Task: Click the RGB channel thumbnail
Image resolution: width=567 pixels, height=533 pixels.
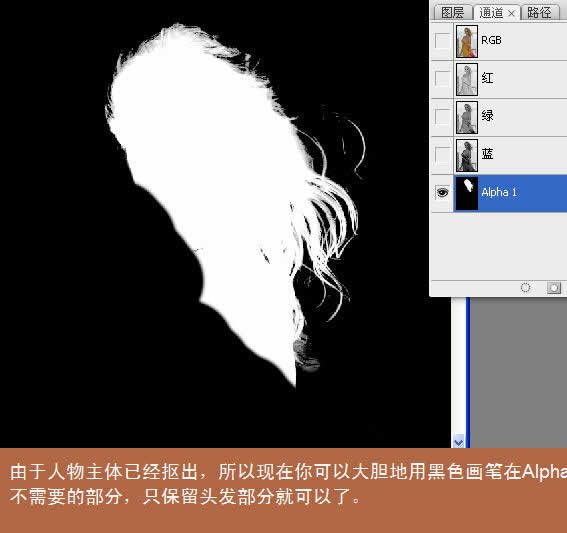Action: [x=466, y=41]
